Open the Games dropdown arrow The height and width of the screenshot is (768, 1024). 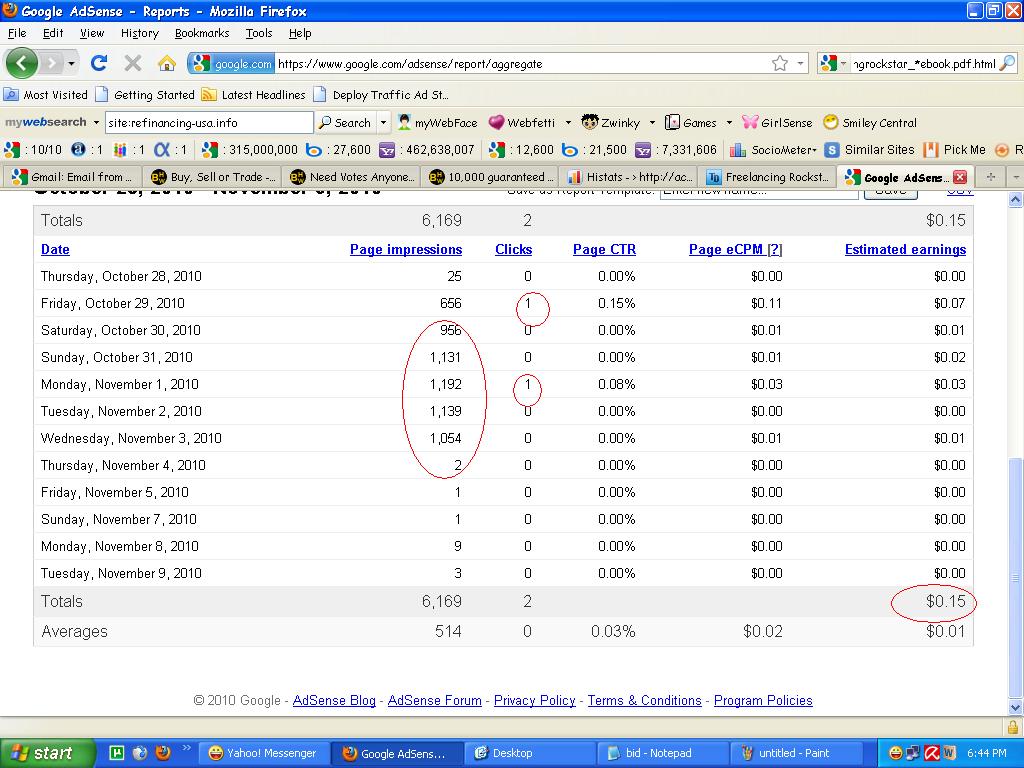click(729, 122)
